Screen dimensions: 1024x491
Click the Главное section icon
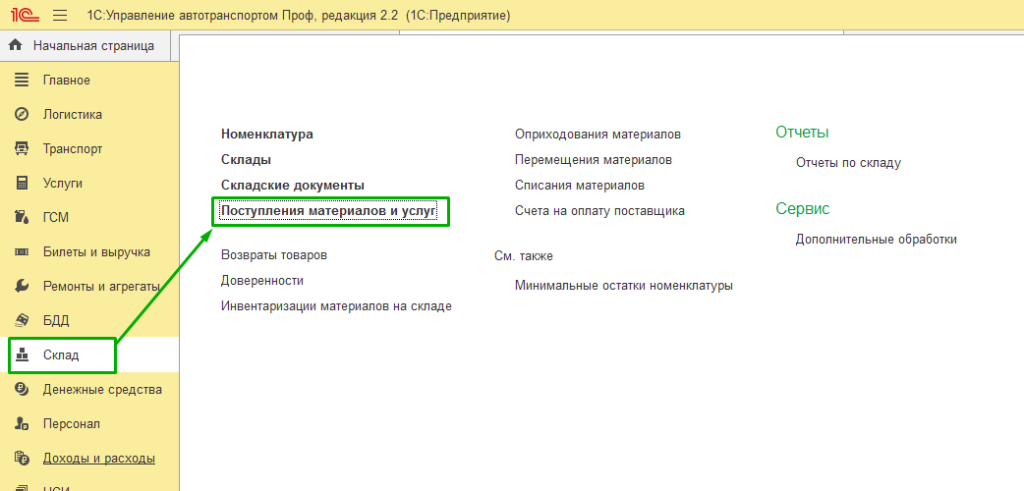coord(21,80)
